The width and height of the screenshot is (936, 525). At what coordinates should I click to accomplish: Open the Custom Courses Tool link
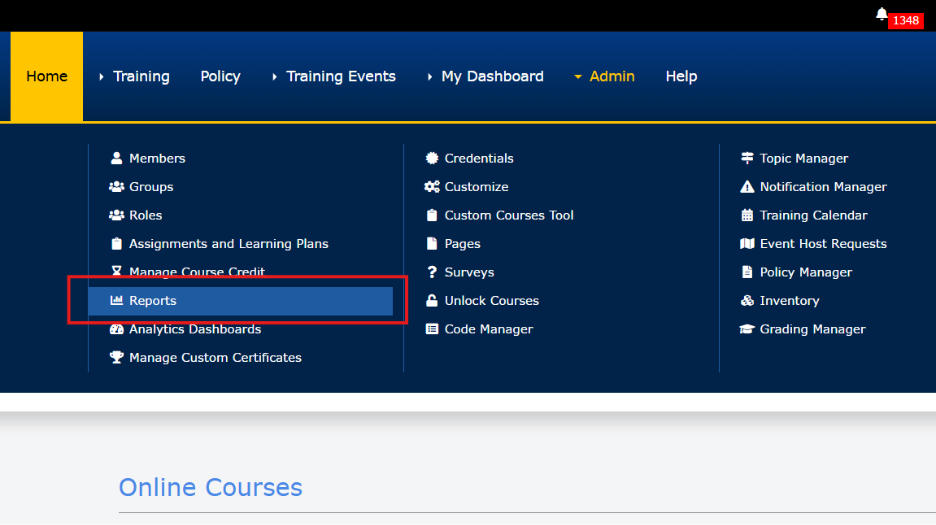[509, 215]
